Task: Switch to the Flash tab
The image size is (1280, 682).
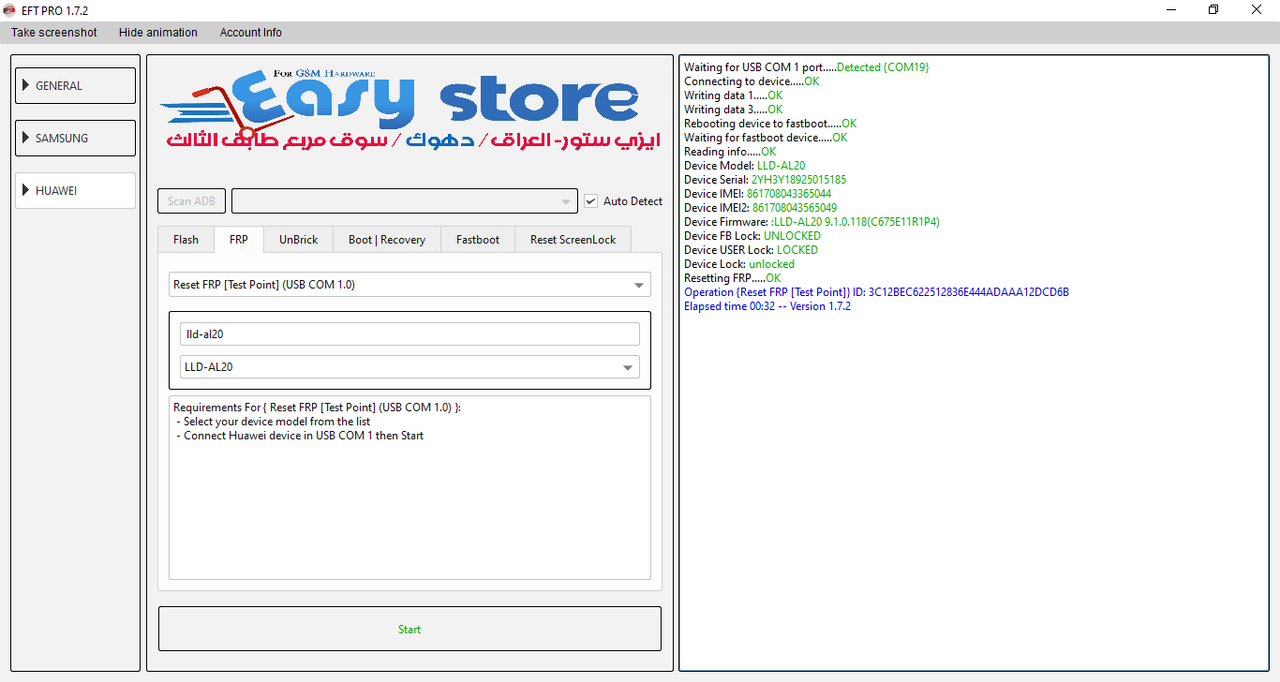Action: pyautogui.click(x=186, y=240)
